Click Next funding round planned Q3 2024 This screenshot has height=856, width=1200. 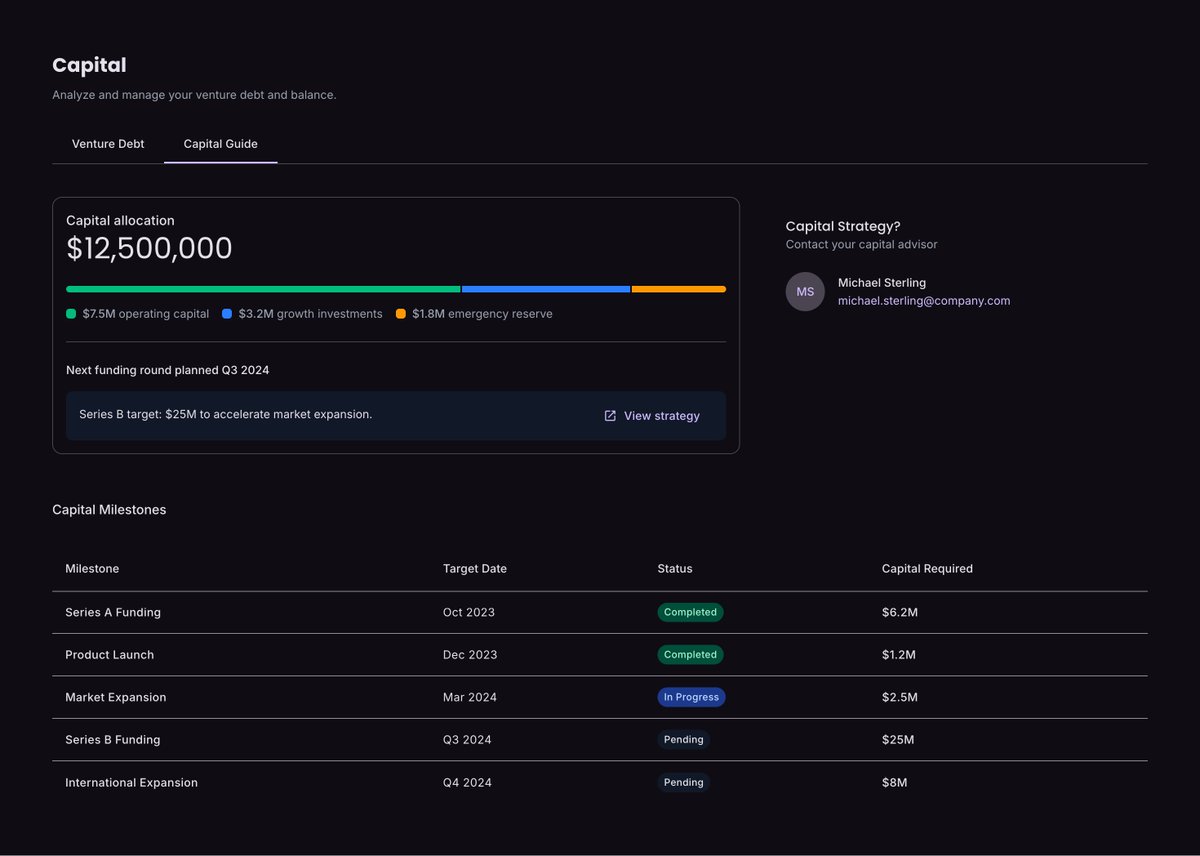point(168,370)
